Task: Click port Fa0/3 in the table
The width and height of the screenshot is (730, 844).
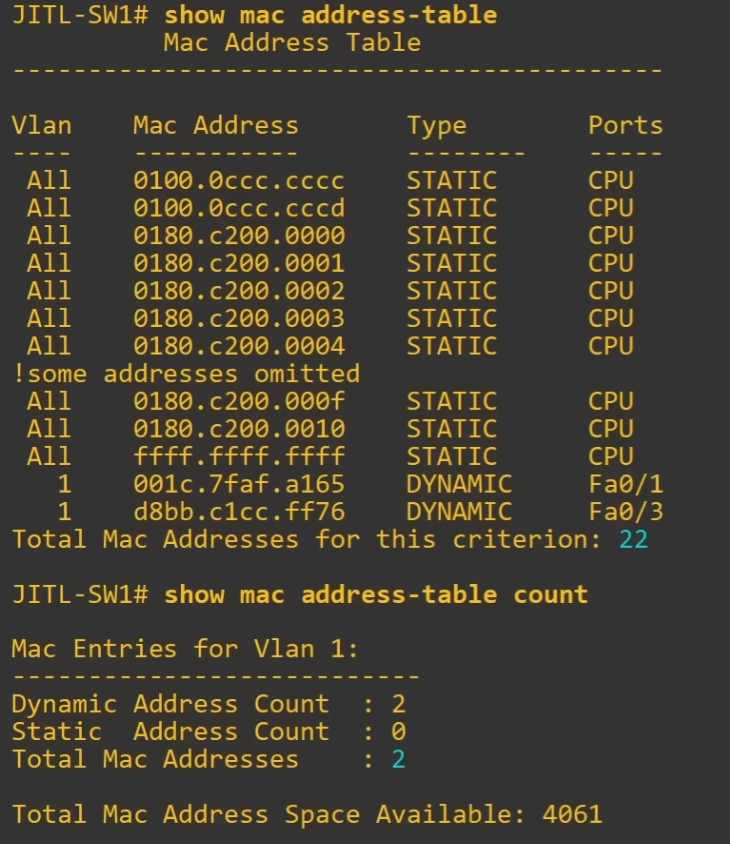Action: point(626,511)
